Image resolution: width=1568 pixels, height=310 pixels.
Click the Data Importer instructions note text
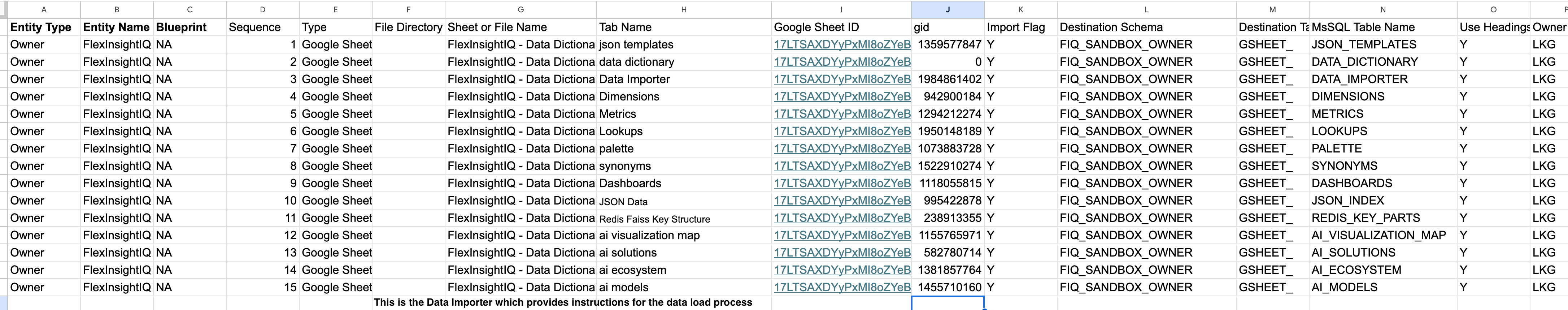[563, 303]
